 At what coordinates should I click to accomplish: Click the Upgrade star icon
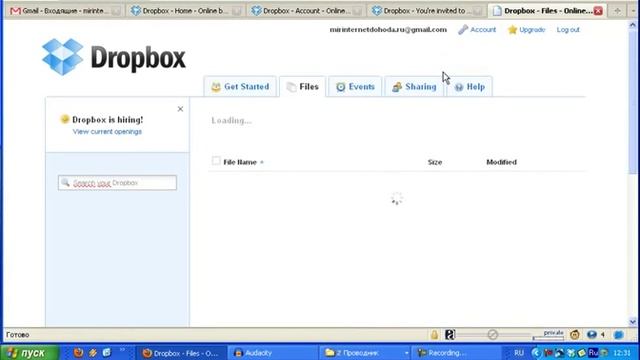coord(512,29)
